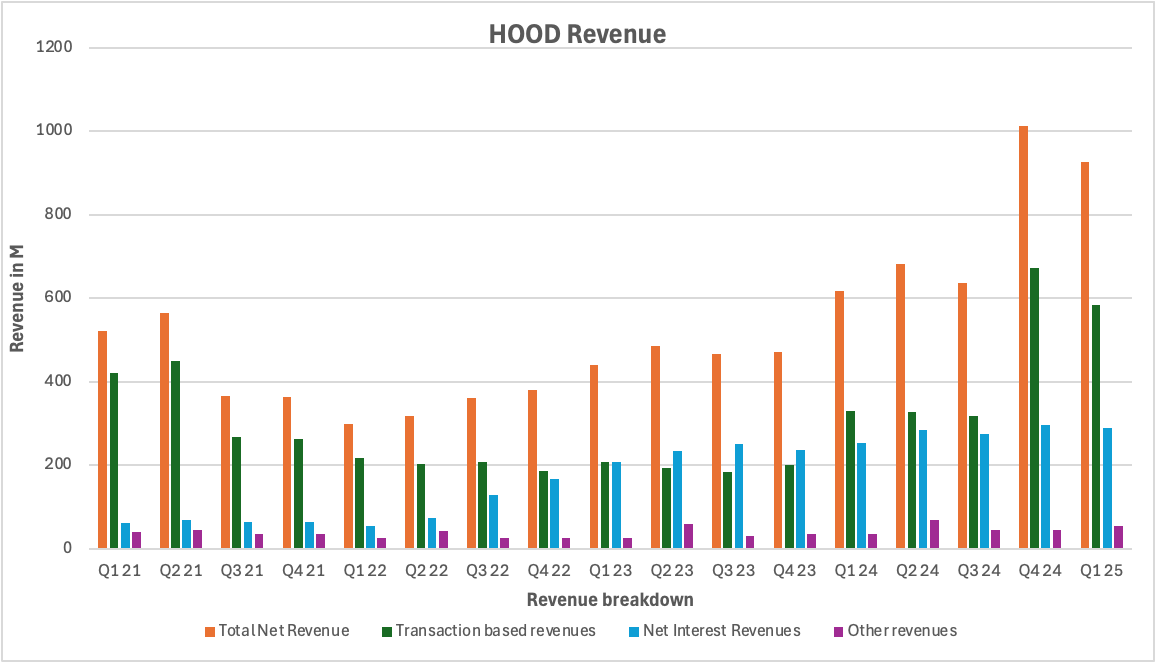Click the 1000 y-axis value
The image size is (1156, 662).
click(55, 130)
